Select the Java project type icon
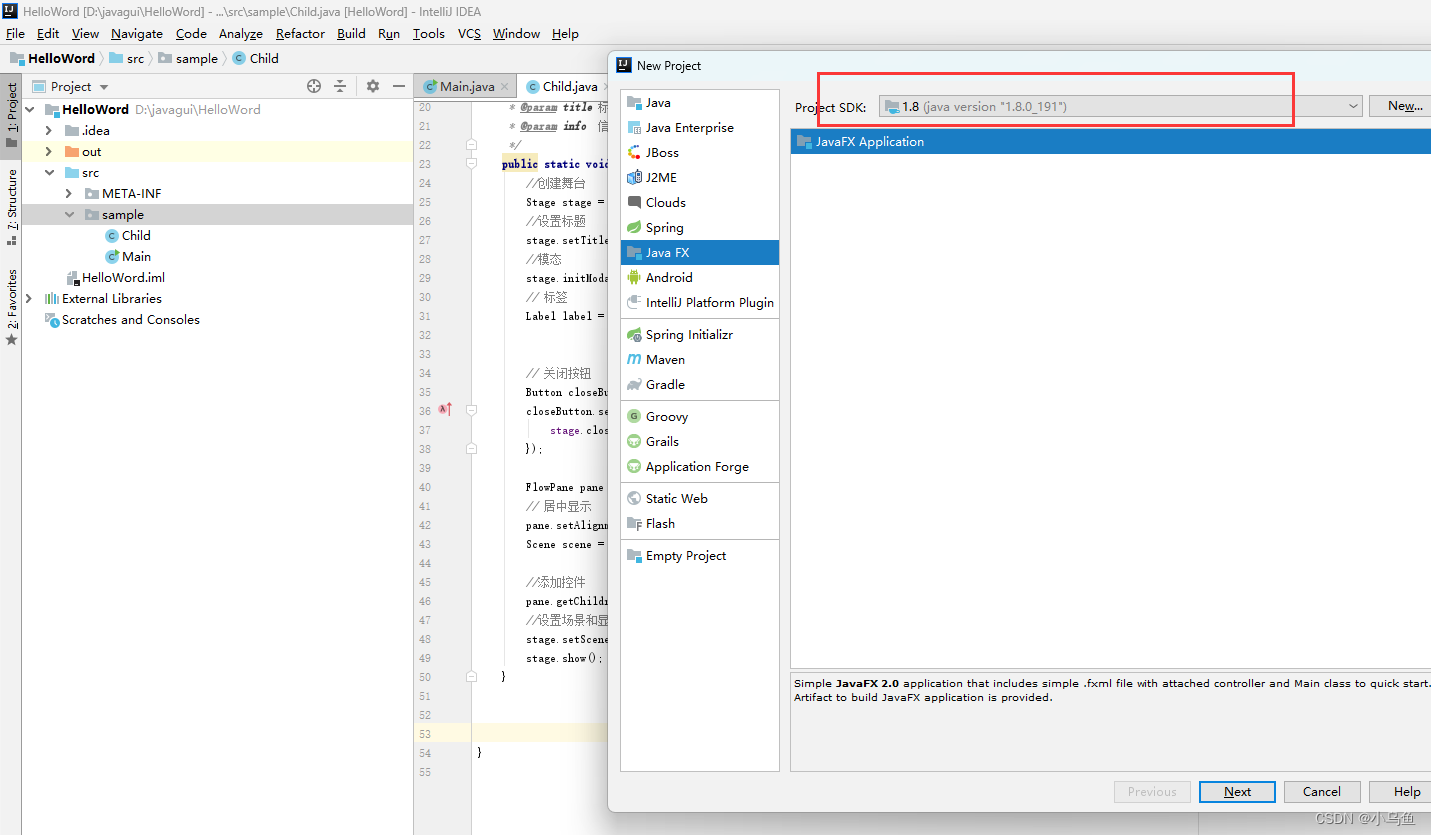Viewport: 1431px width, 835px height. coord(634,102)
